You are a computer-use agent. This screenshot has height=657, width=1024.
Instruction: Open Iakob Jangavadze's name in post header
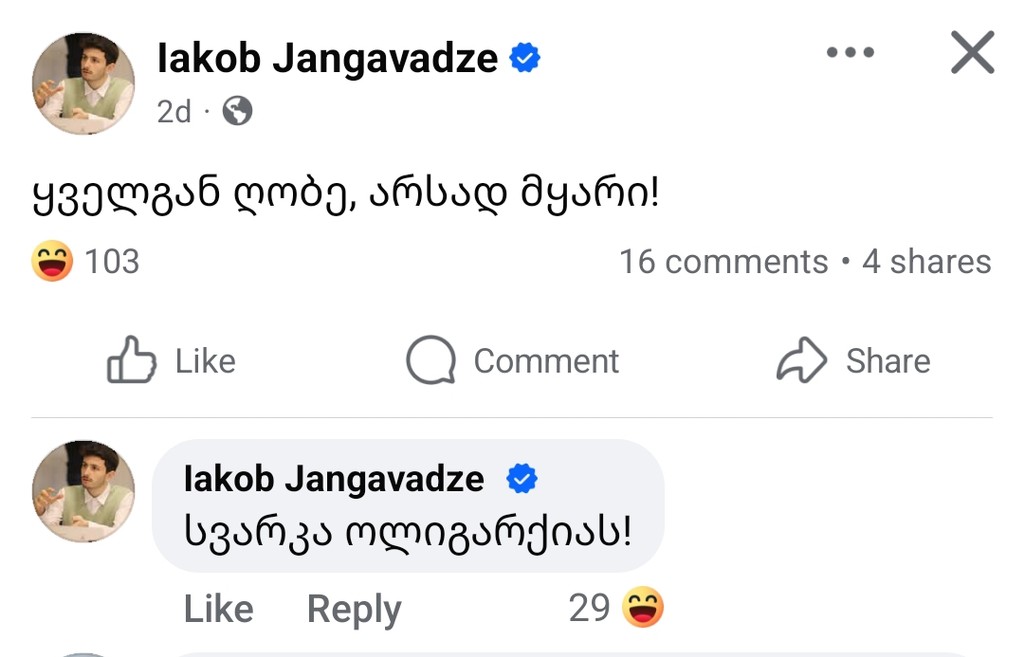pyautogui.click(x=327, y=59)
